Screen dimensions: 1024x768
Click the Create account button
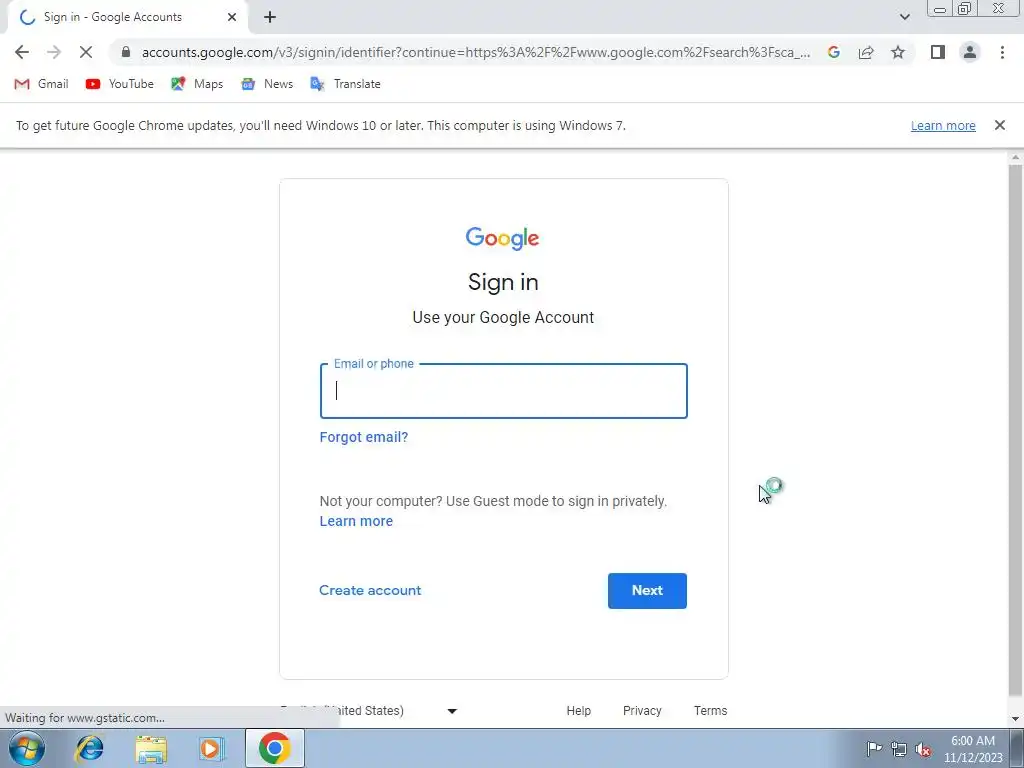point(370,590)
